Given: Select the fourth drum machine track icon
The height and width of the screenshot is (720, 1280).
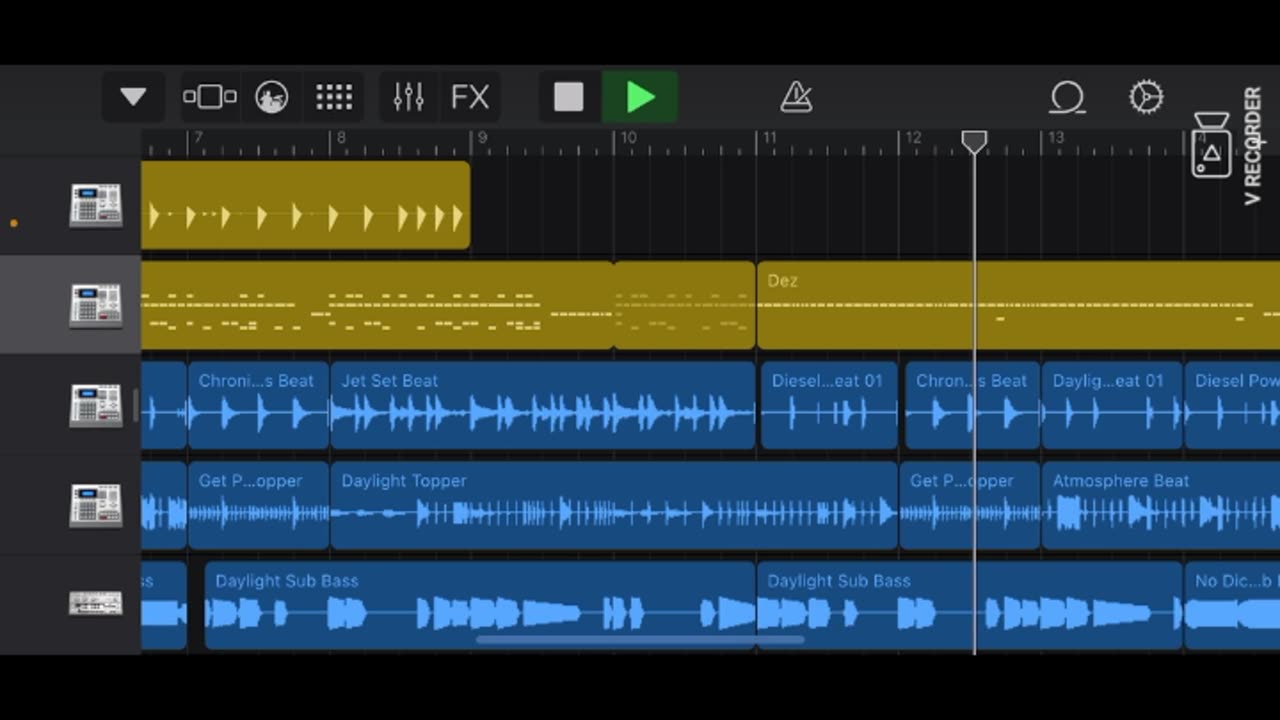Looking at the screenshot, I should point(96,505).
